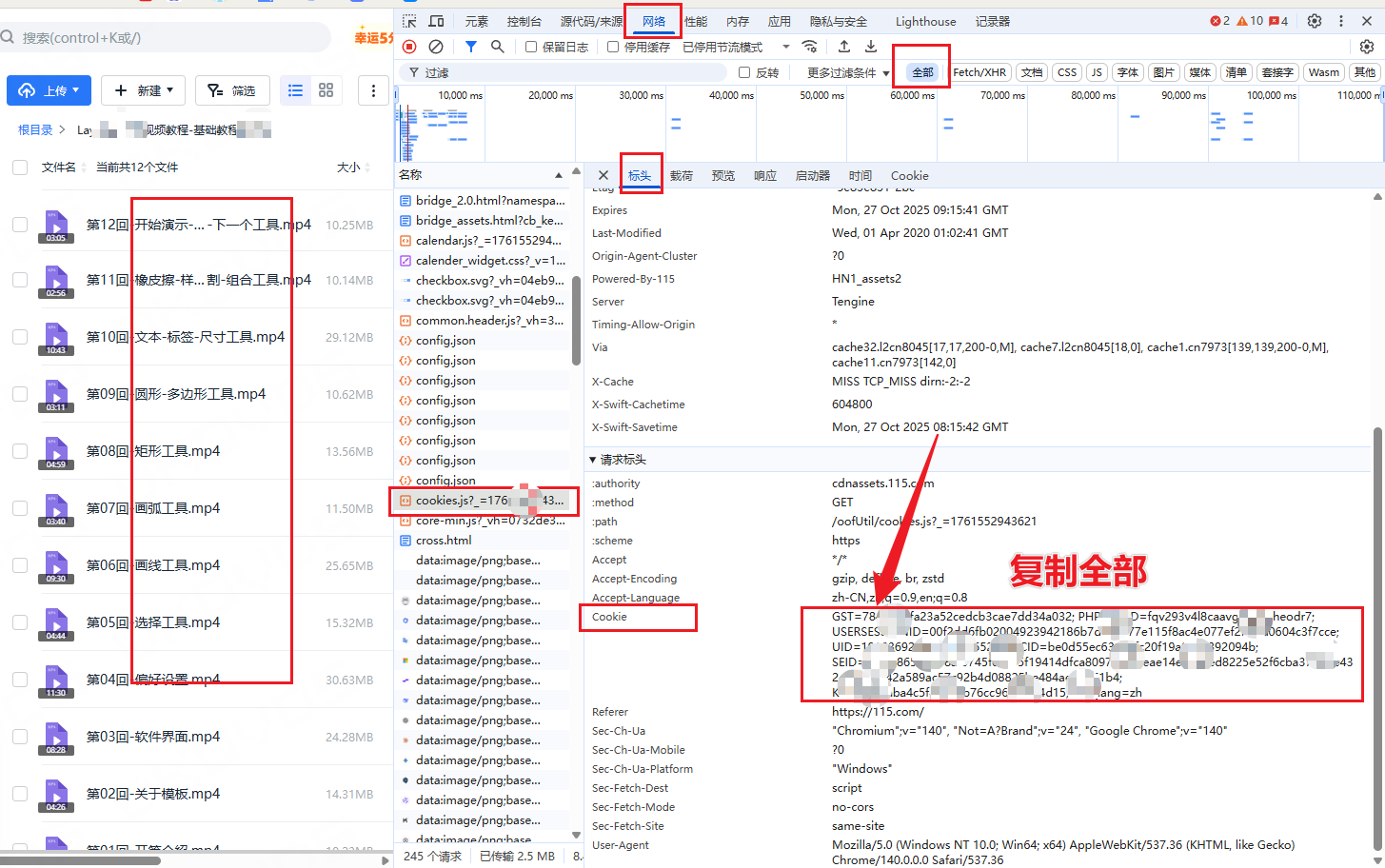The image size is (1385, 868).
Task: Switch to the 控制台 panel tab
Action: (524, 21)
